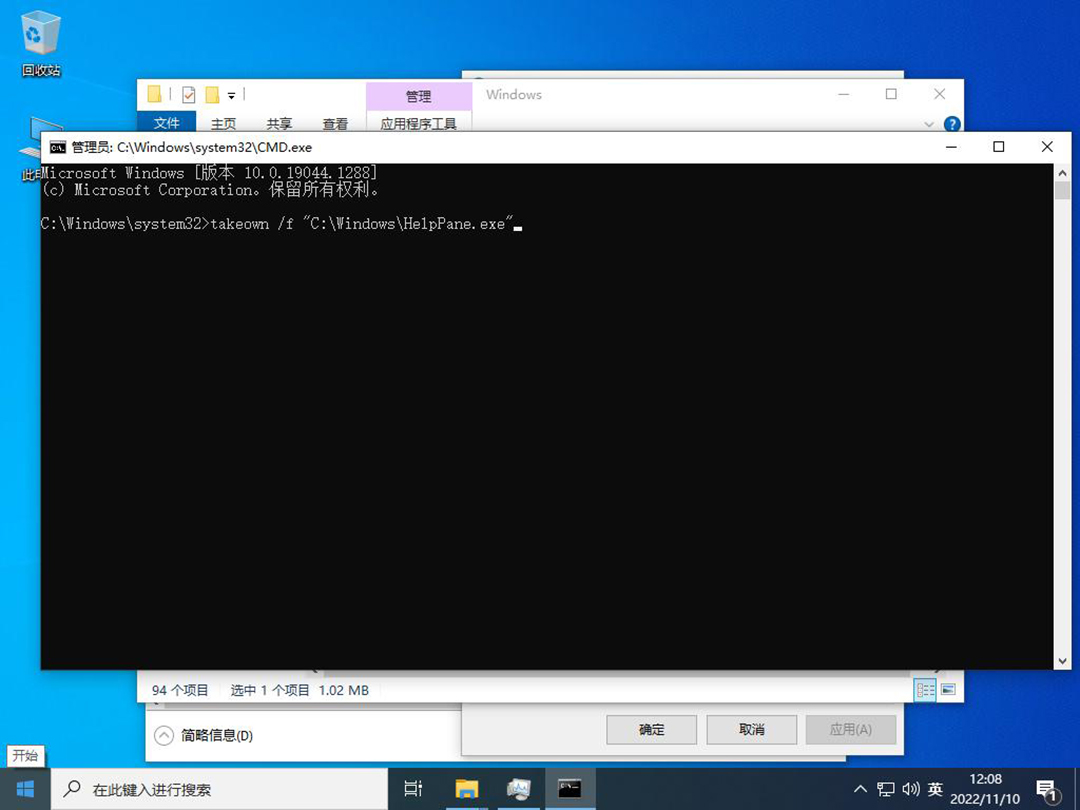
Task: Switch to the 主页 ribbon tab
Action: point(223,123)
